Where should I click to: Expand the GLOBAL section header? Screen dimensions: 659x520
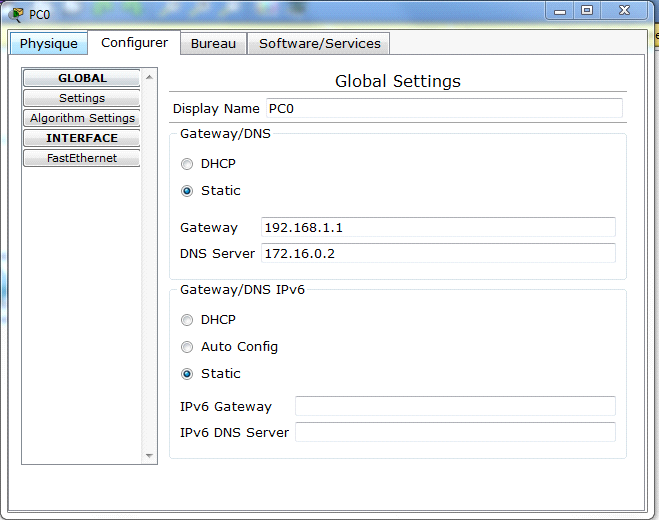coord(82,78)
